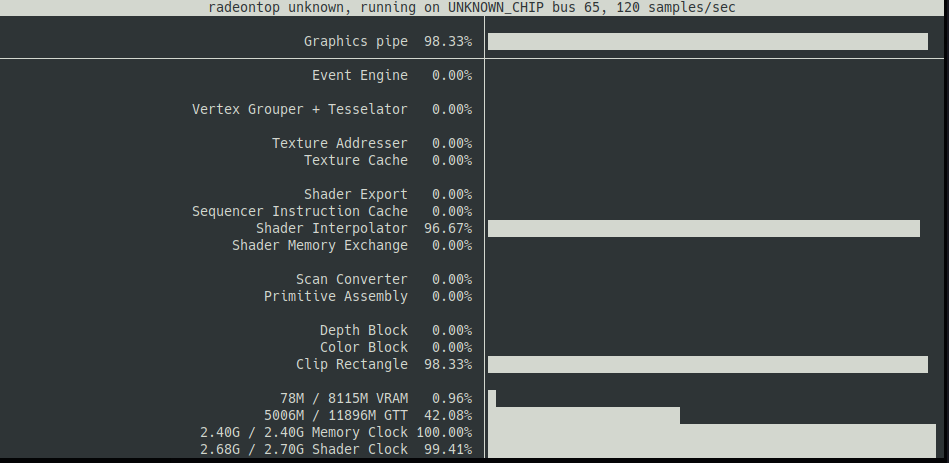This screenshot has height=463, width=949.
Task: Click the Shader Export row label
Action: pos(355,194)
